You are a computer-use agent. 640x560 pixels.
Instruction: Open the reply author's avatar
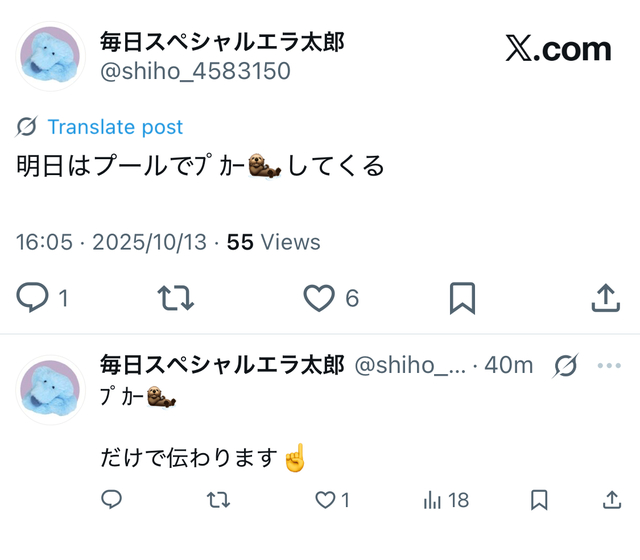[x=51, y=389]
